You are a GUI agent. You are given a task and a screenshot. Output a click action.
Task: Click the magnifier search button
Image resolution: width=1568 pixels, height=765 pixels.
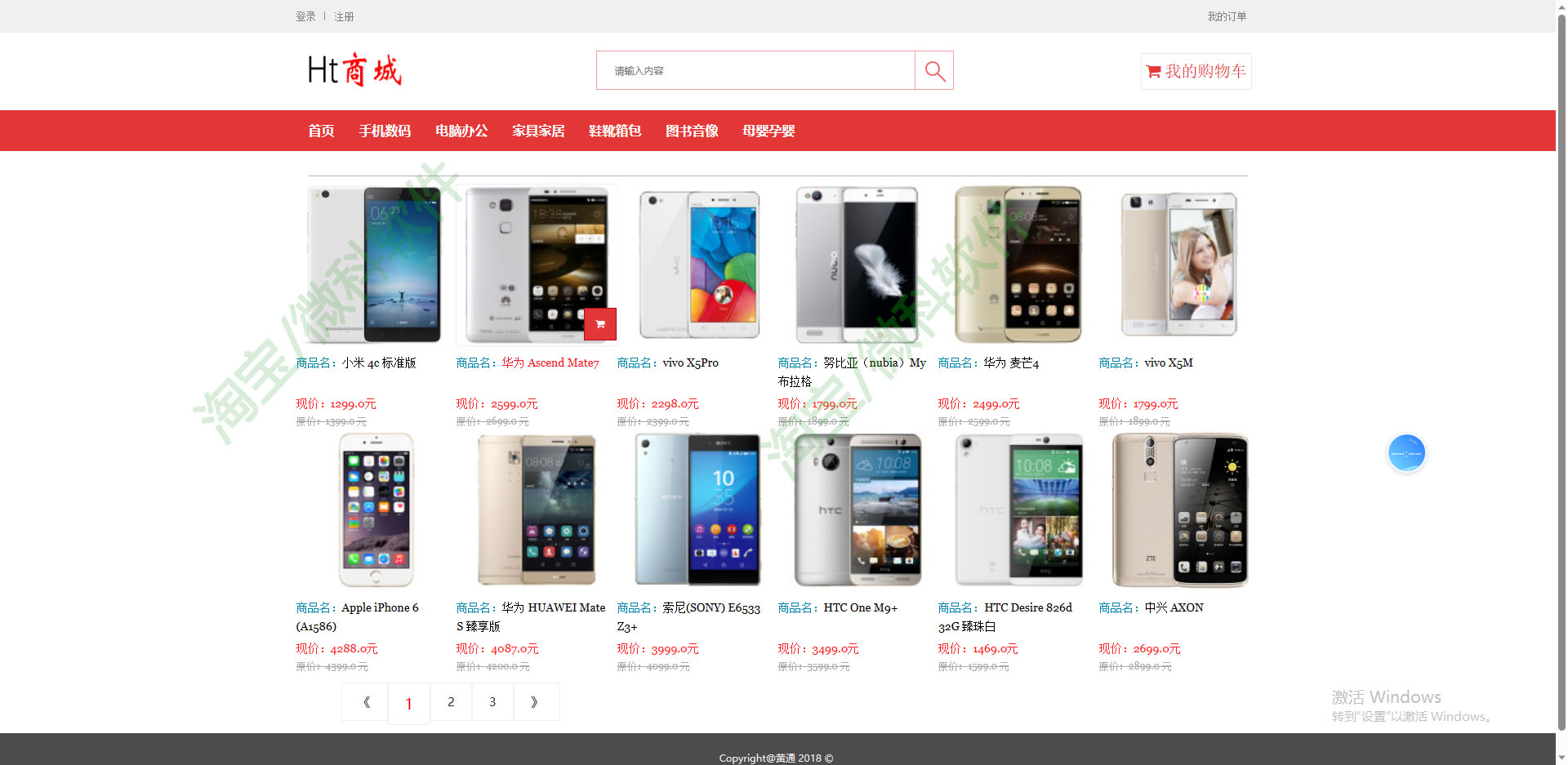[x=934, y=71]
